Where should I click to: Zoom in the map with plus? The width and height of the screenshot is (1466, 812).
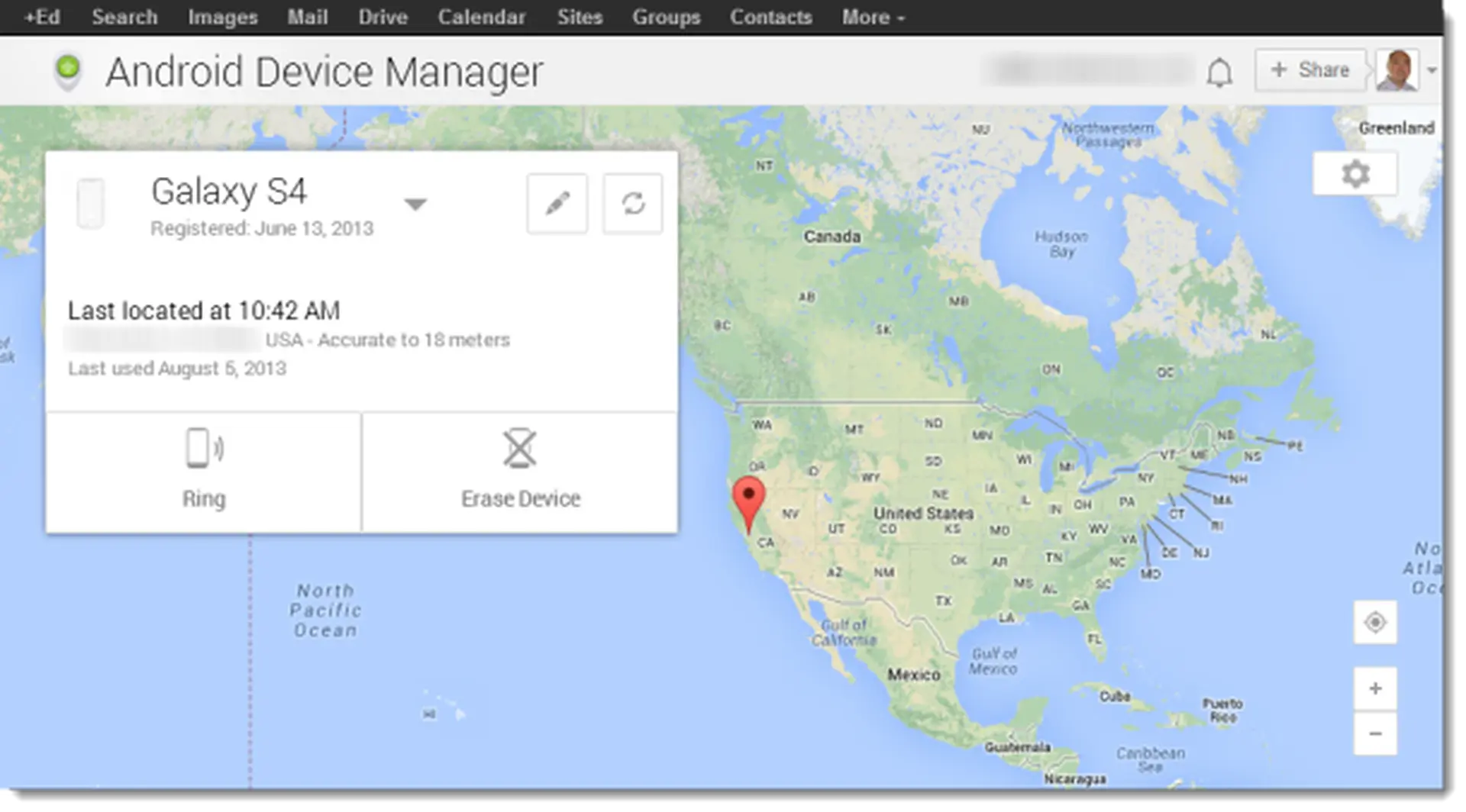point(1375,688)
